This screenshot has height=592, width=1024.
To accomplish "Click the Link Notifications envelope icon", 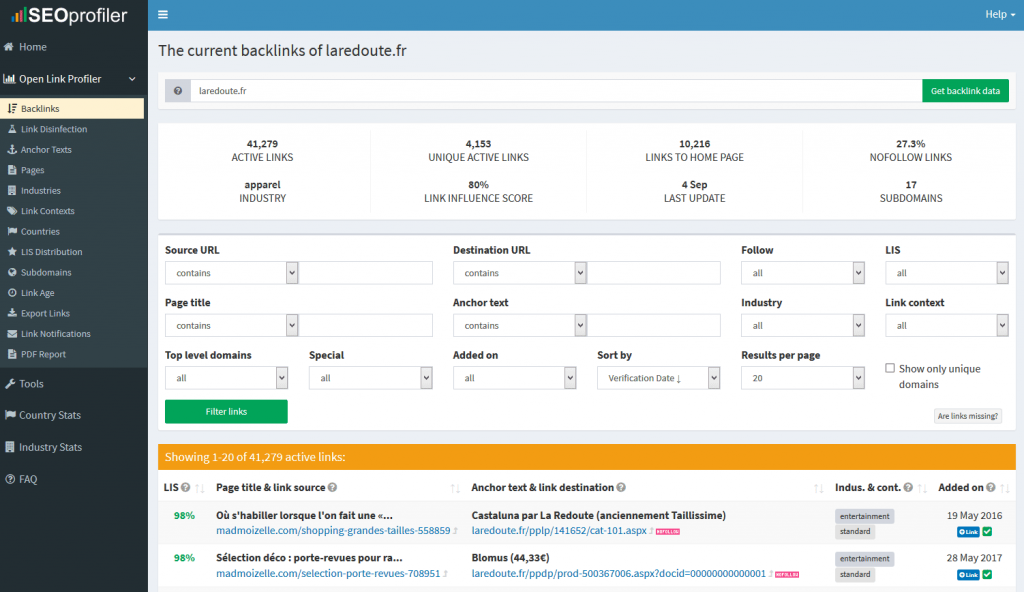I will point(12,333).
